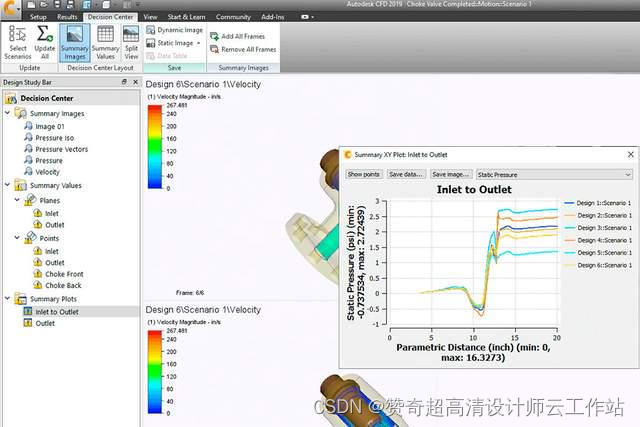Screen dimensions: 640x427
Task: Collapse the Planes tree node
Action: tap(17, 200)
